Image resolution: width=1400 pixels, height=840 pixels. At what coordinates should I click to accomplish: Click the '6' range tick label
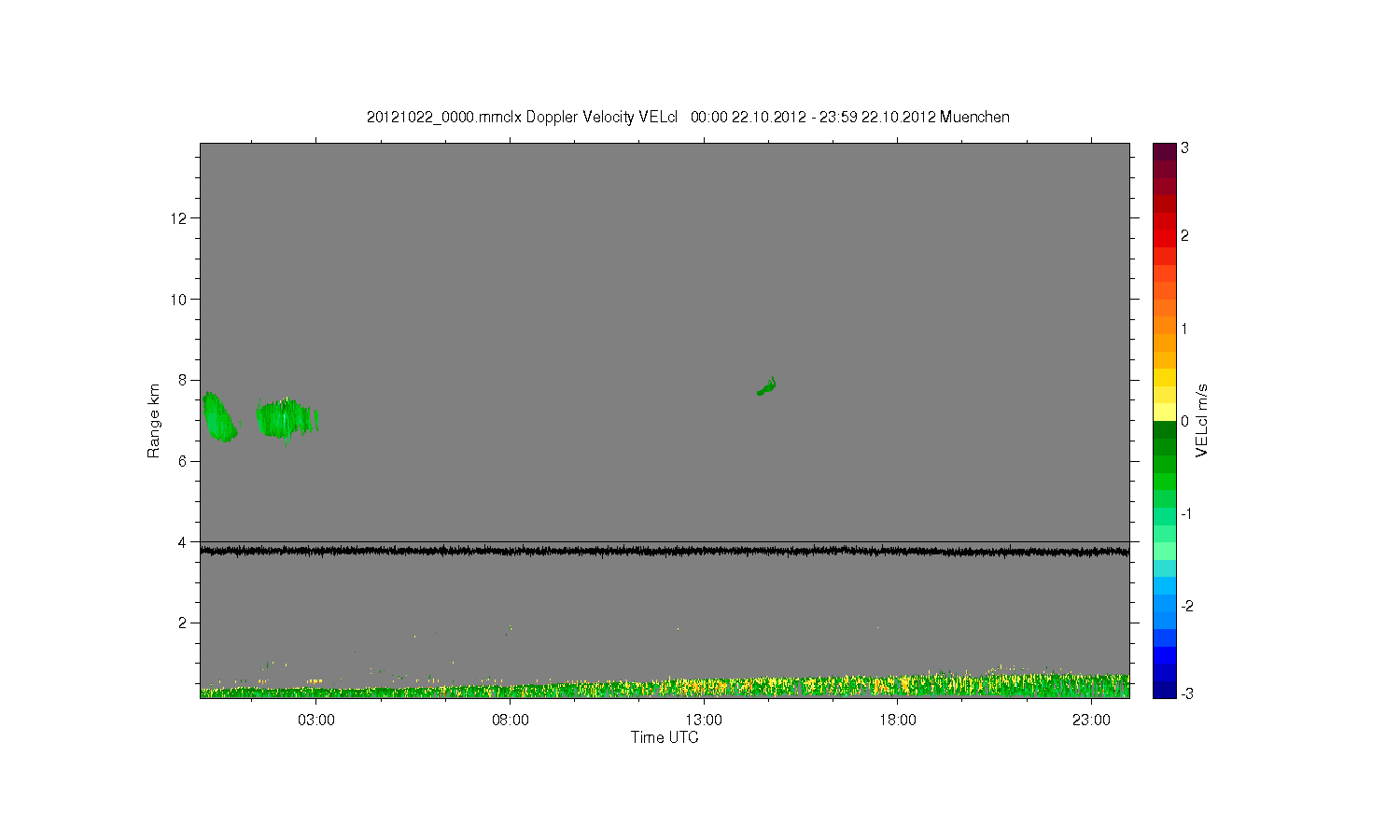pos(184,461)
